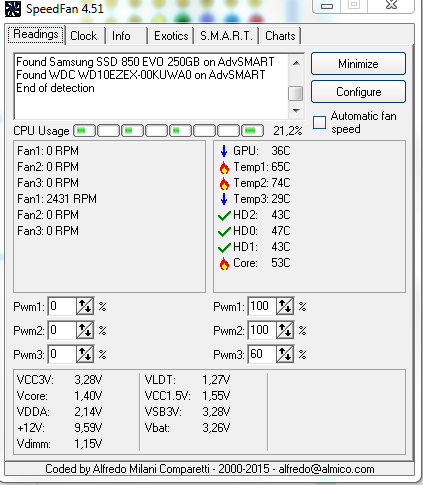Click right Pwm1 value field showing 100
Screen dimensions: 423x485
262,306
